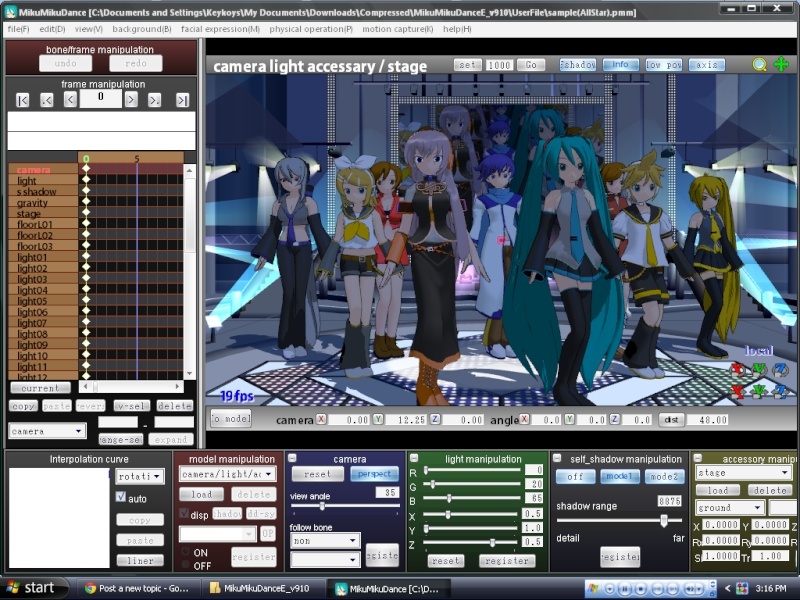Click the green move cross icon

pos(781,64)
